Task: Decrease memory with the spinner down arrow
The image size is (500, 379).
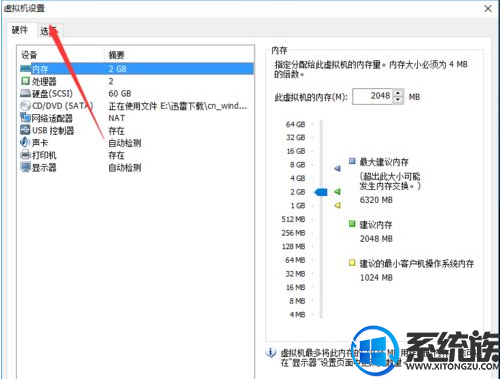Action: 398,100
